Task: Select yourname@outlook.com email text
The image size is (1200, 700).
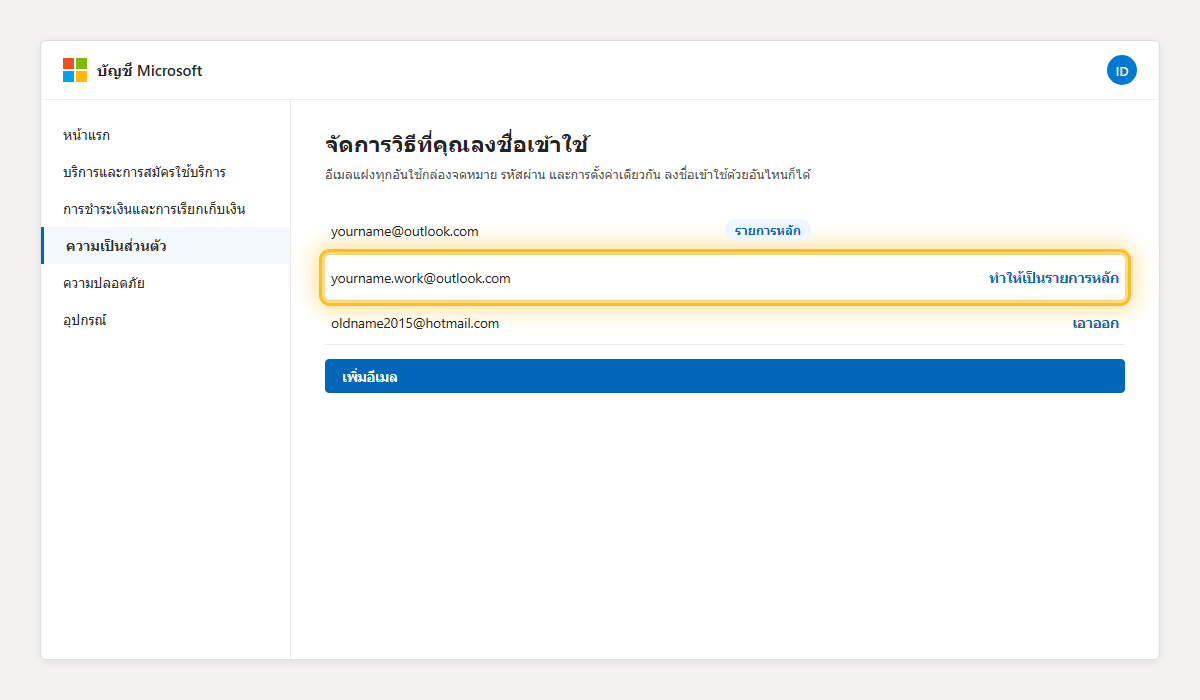Action: 405,231
